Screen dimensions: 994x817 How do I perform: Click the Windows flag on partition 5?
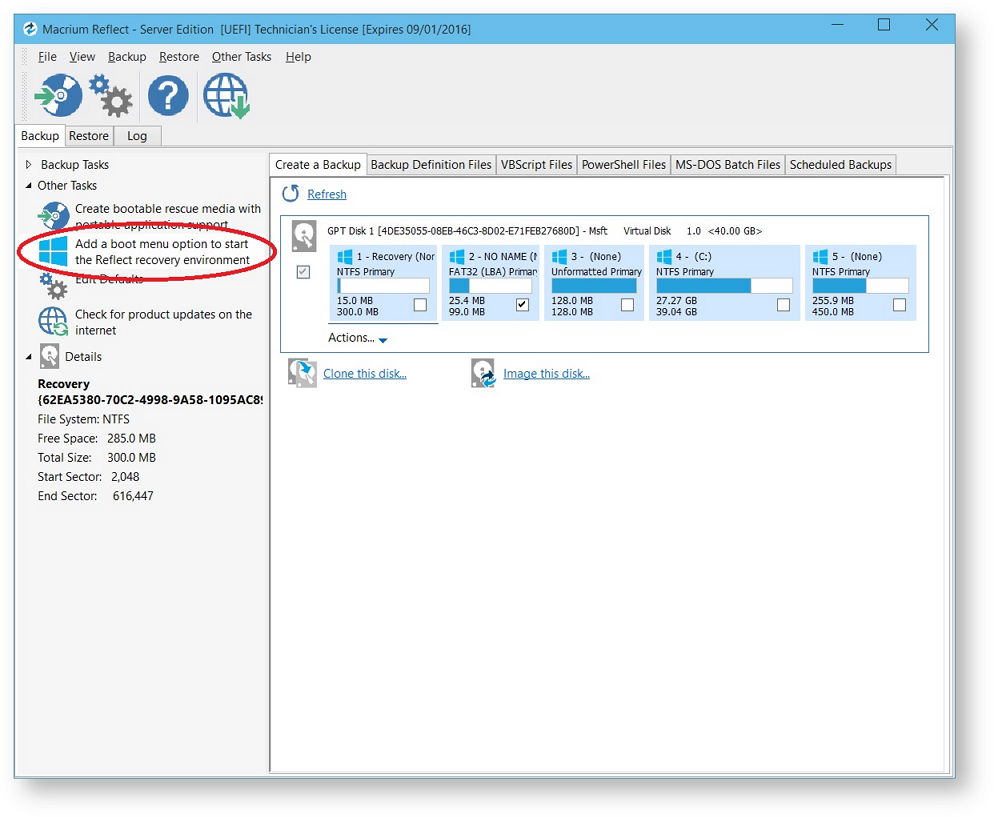(x=820, y=257)
